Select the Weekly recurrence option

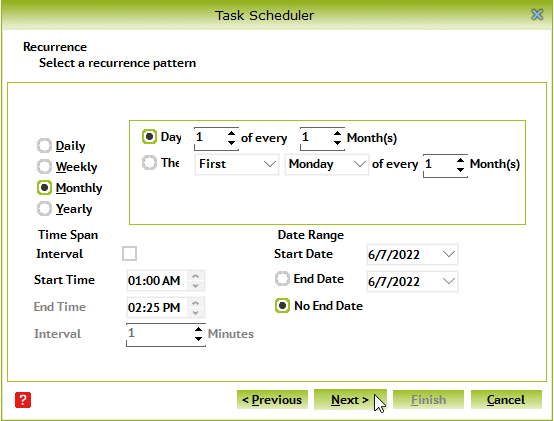tap(44, 166)
